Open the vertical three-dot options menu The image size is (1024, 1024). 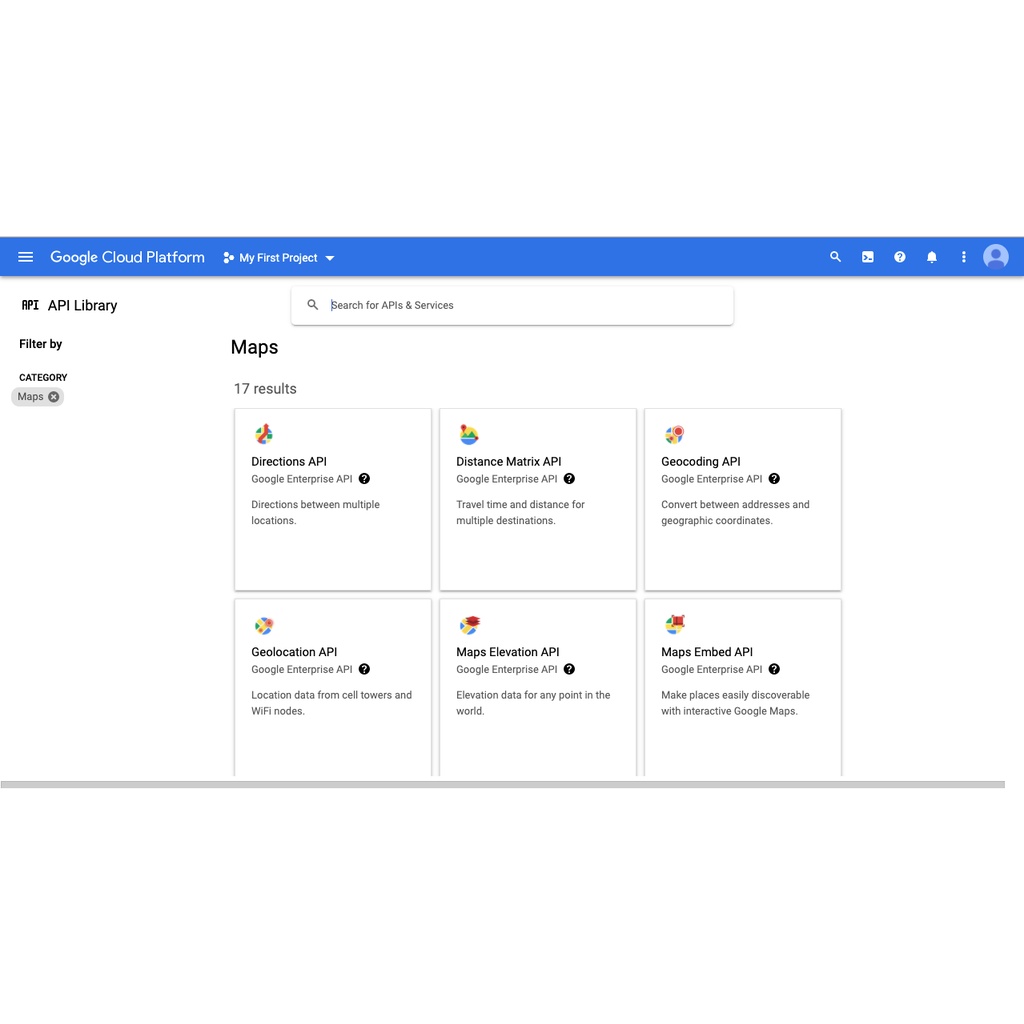point(963,257)
